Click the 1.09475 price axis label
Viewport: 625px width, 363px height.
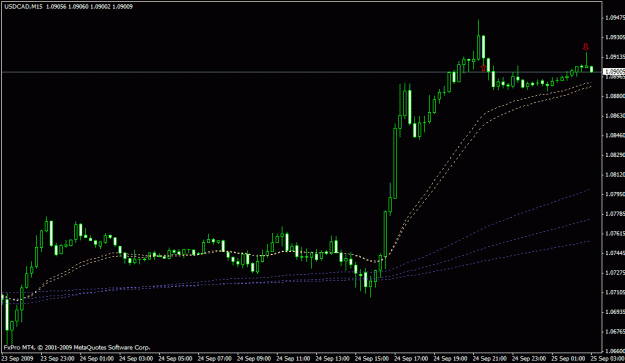tap(615, 18)
